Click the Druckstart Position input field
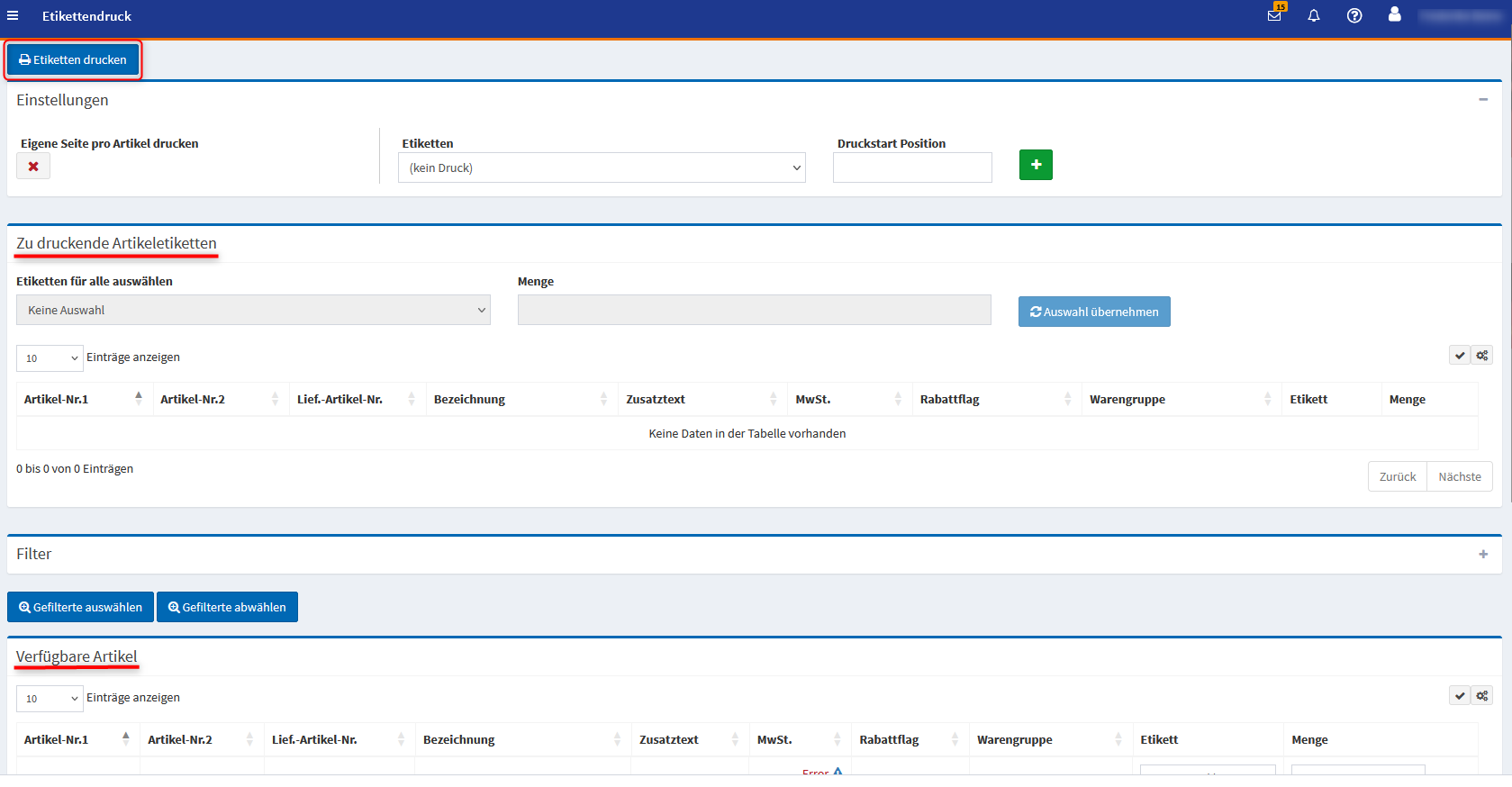 pyautogui.click(x=911, y=168)
